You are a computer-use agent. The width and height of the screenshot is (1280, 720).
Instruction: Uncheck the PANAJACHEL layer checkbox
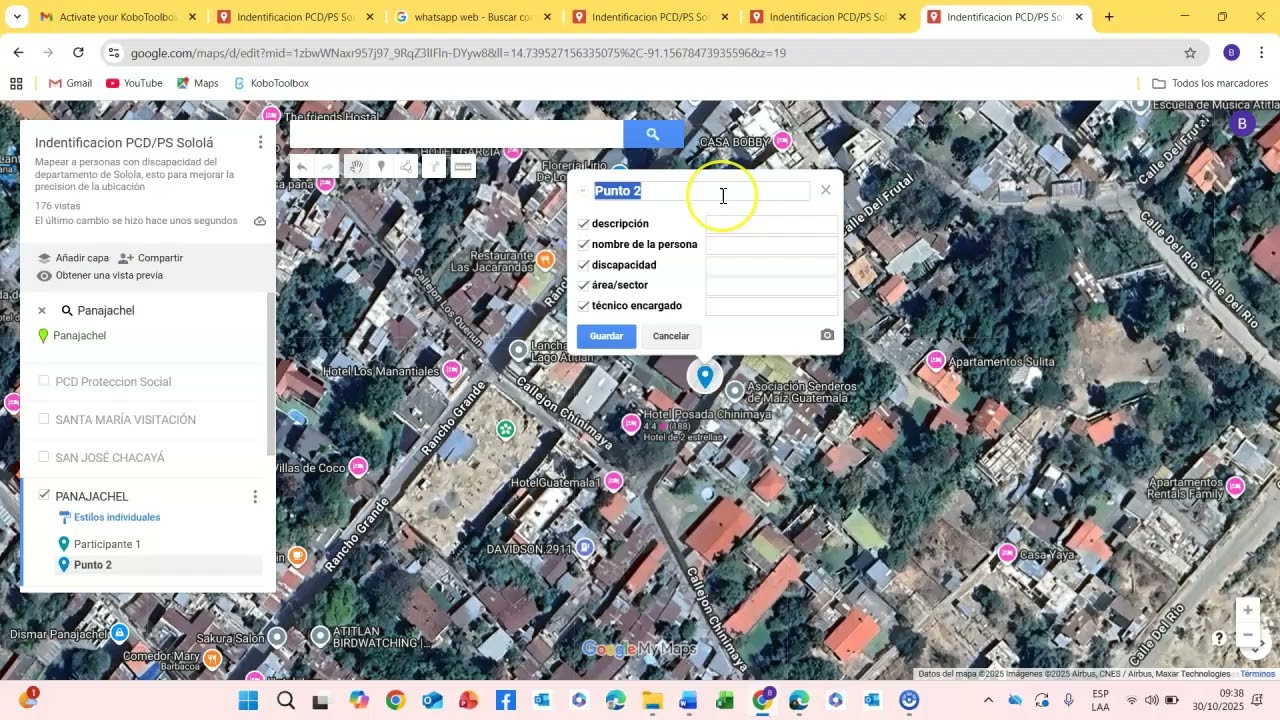[x=43, y=495]
